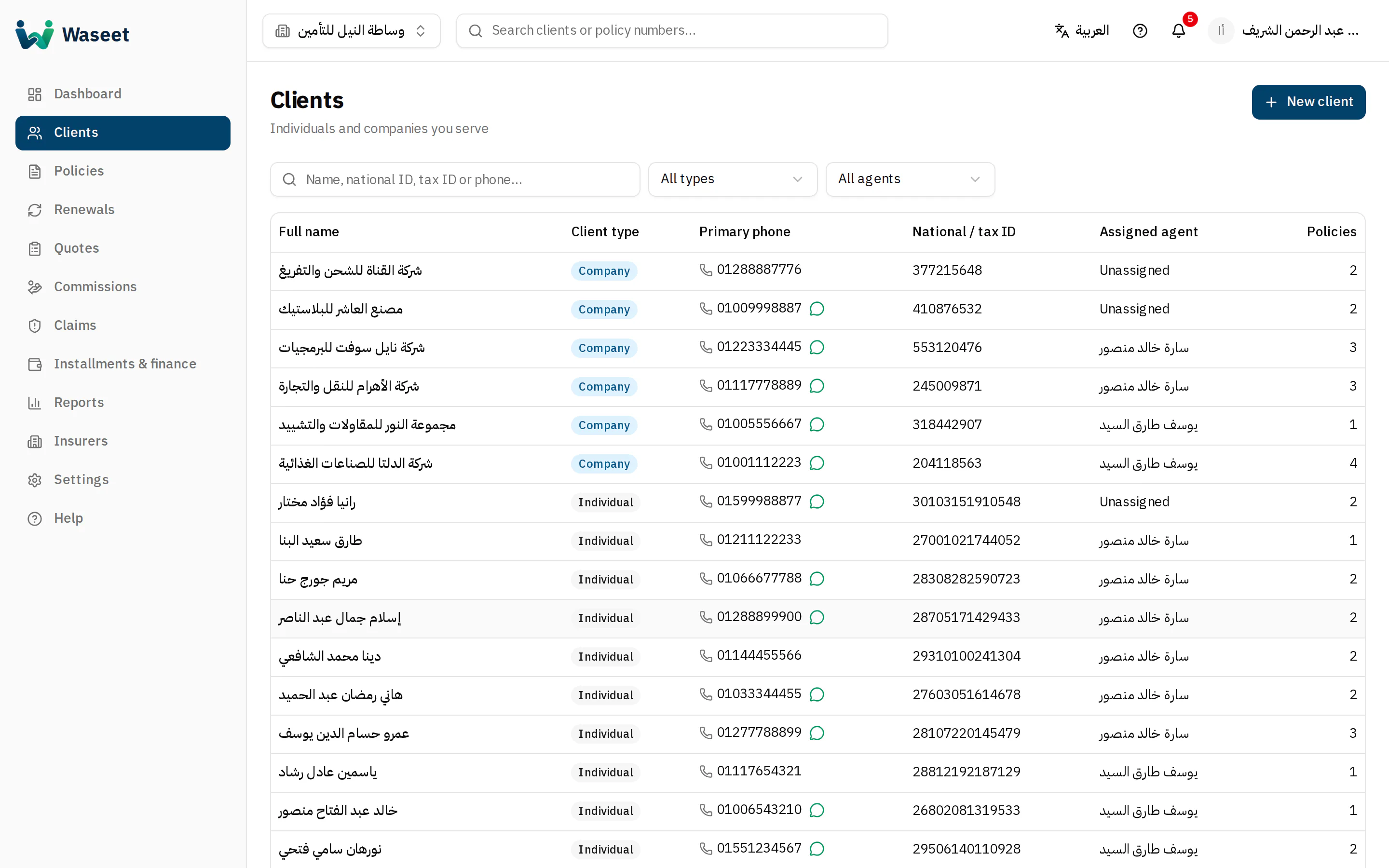Expand the All types filter
1389x868 pixels.
[733, 179]
